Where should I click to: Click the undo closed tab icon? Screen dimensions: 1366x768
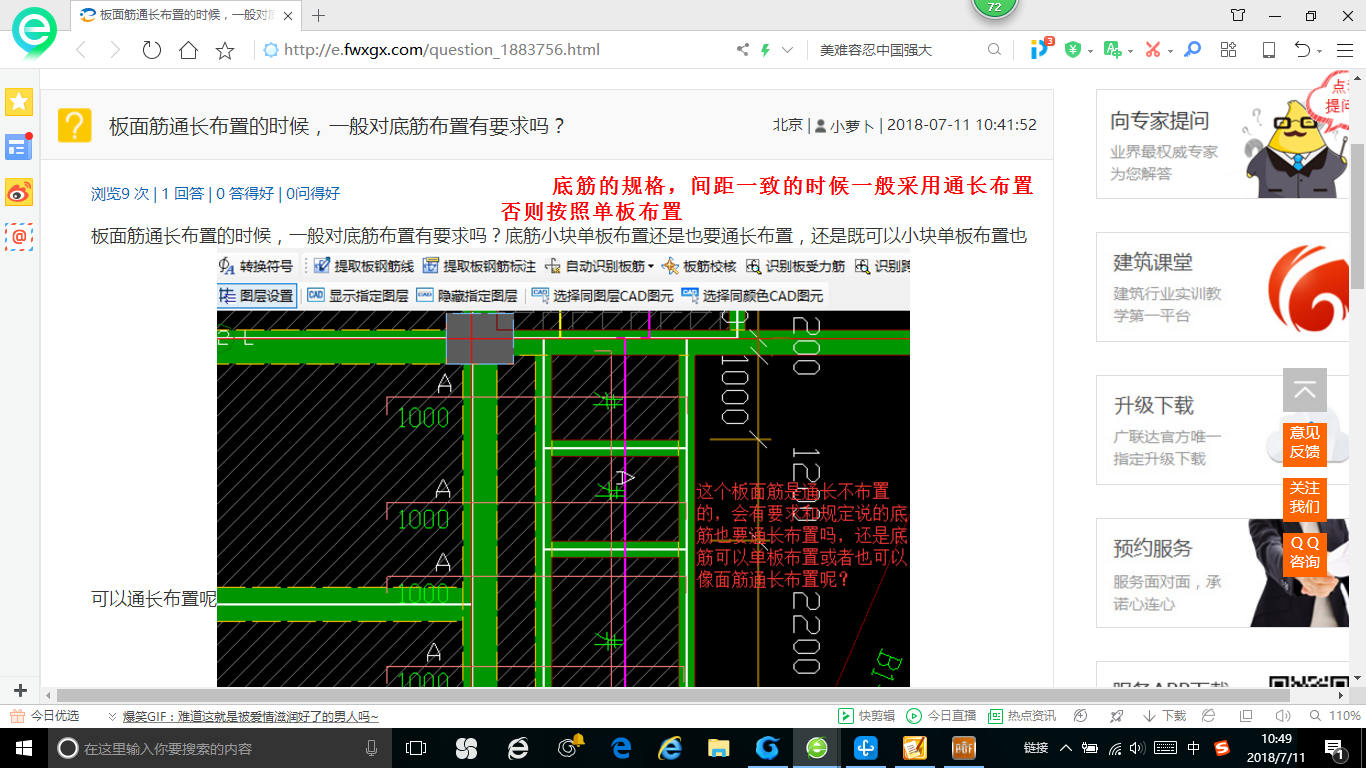pyautogui.click(x=1302, y=50)
